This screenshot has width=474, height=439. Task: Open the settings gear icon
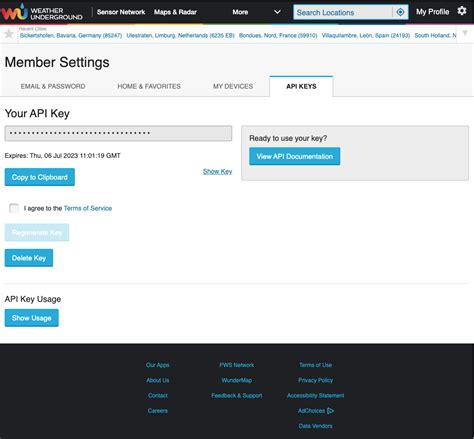pos(462,11)
